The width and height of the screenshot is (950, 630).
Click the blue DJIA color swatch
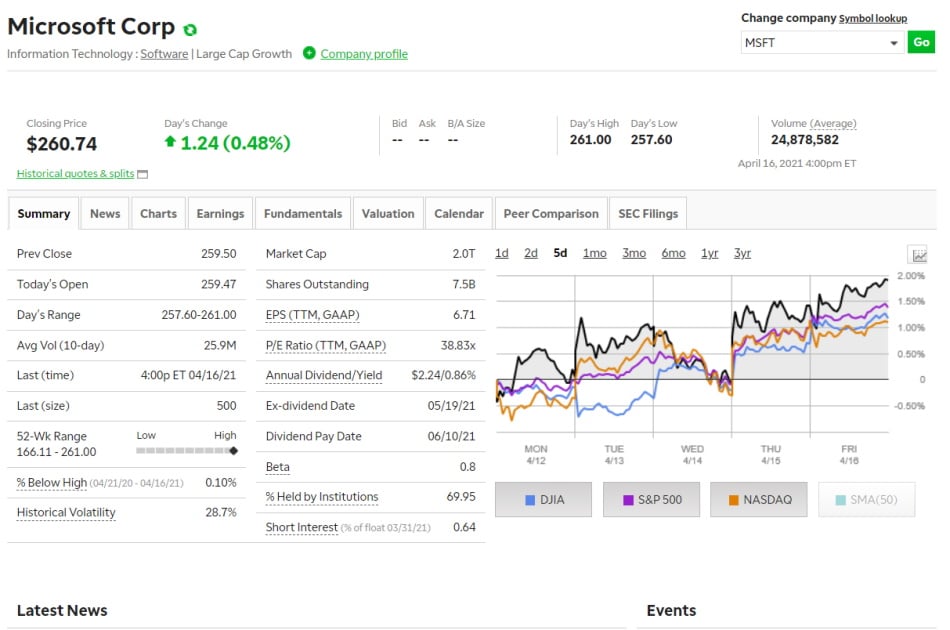point(530,500)
